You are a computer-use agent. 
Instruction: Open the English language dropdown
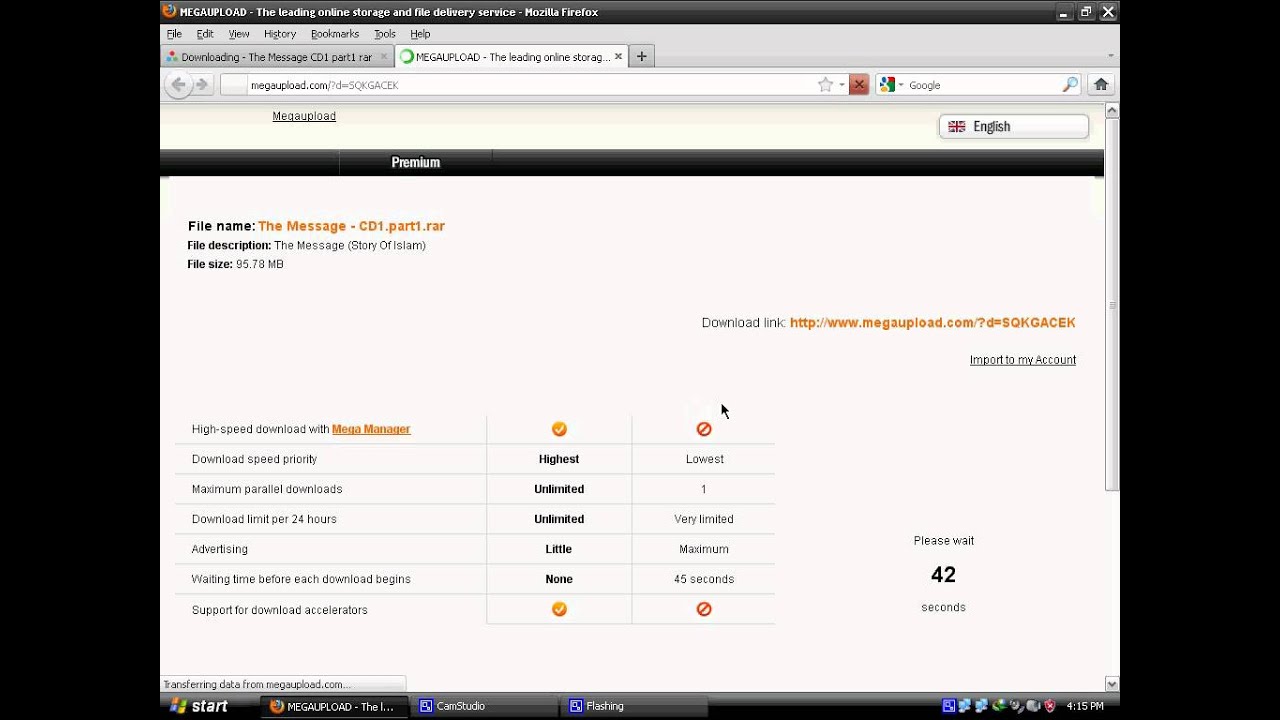(x=1013, y=127)
